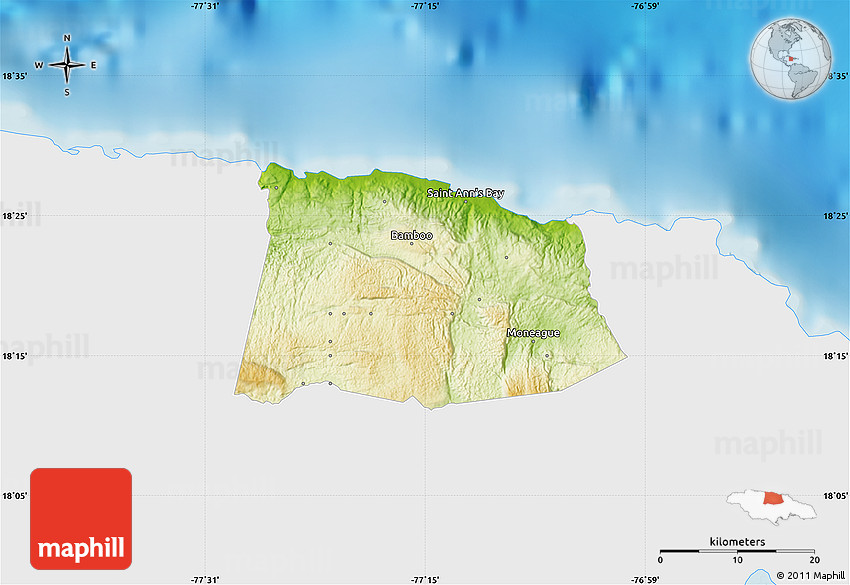Click the -77°15' longitude label at top
This screenshot has width=850, height=585.
[x=426, y=6]
